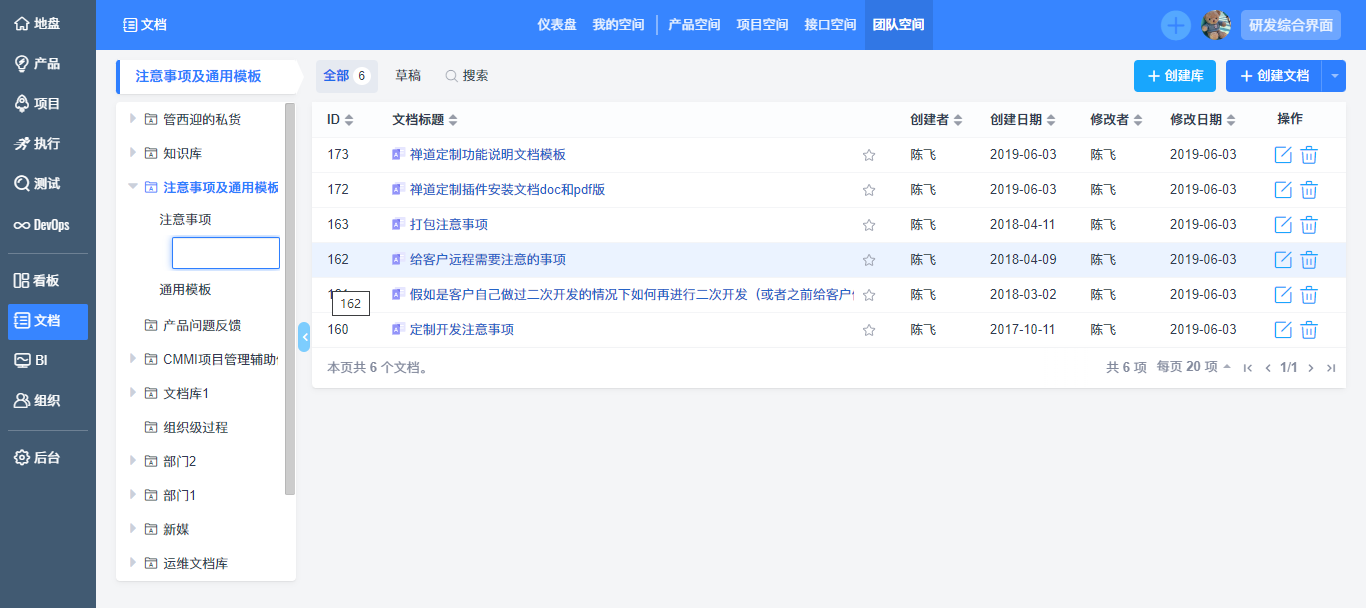Click the 创建文档 button
This screenshot has width=1366, height=608.
1274,76
